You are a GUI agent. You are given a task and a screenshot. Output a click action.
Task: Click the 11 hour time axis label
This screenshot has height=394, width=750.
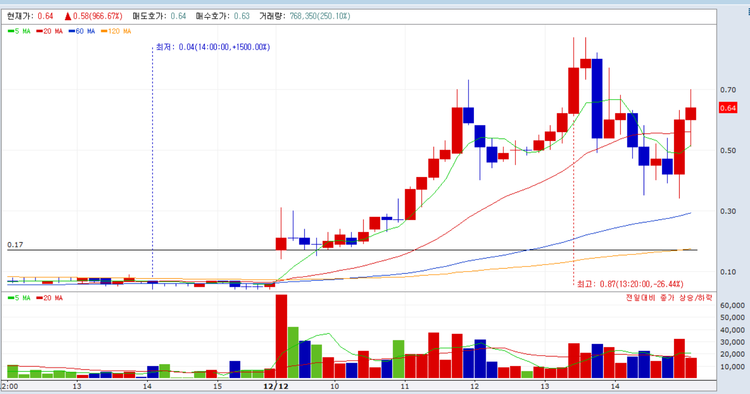tap(405, 386)
